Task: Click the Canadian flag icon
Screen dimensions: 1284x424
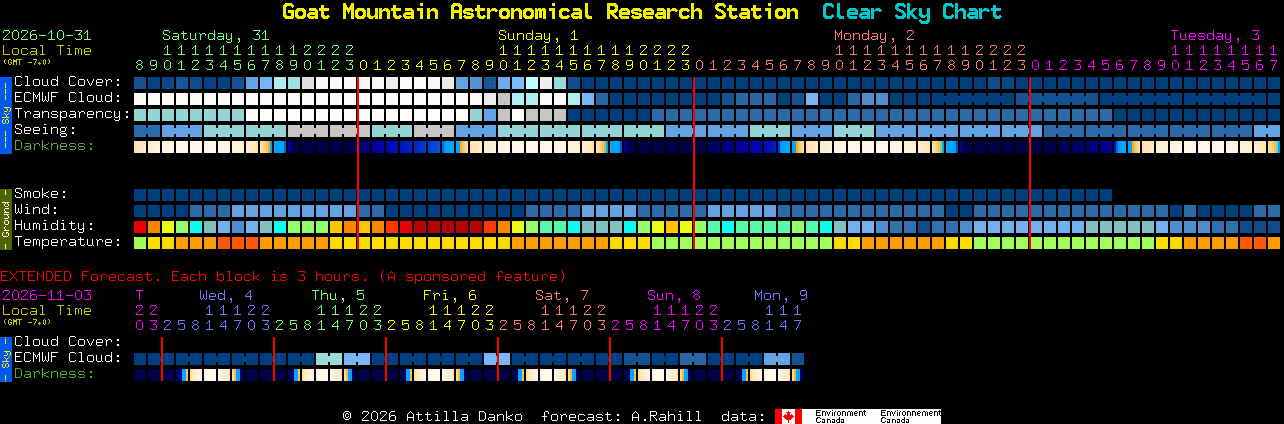Action: click(x=789, y=416)
